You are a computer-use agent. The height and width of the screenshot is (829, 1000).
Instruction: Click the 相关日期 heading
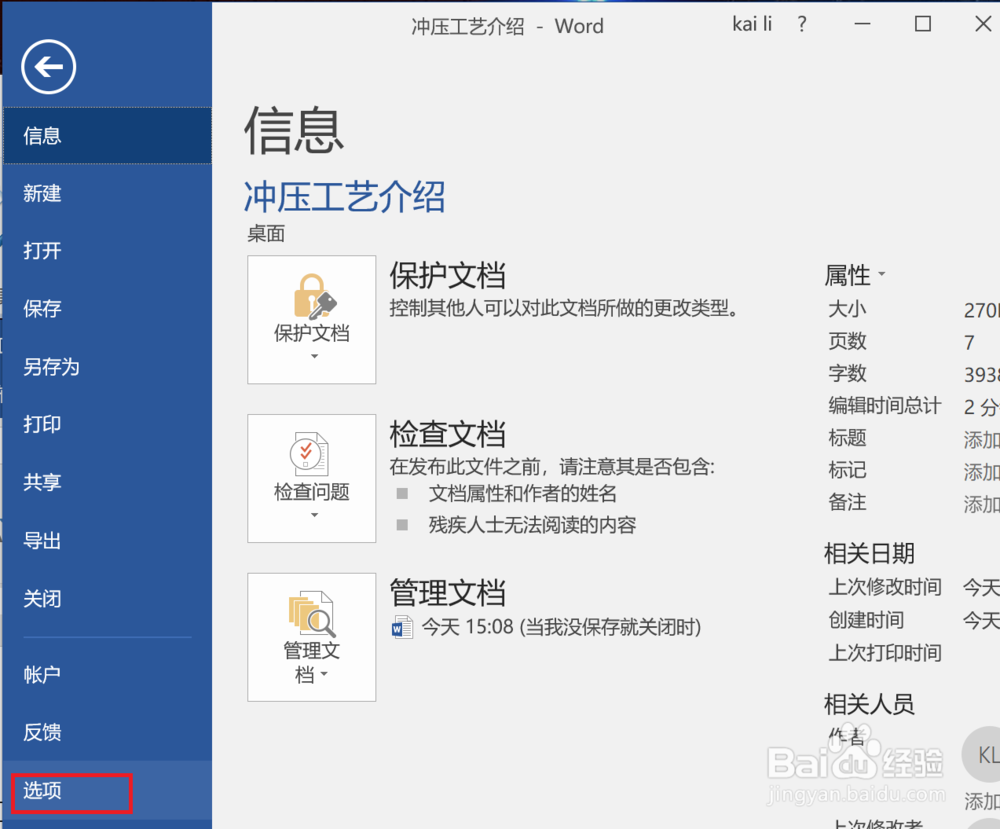(x=869, y=554)
